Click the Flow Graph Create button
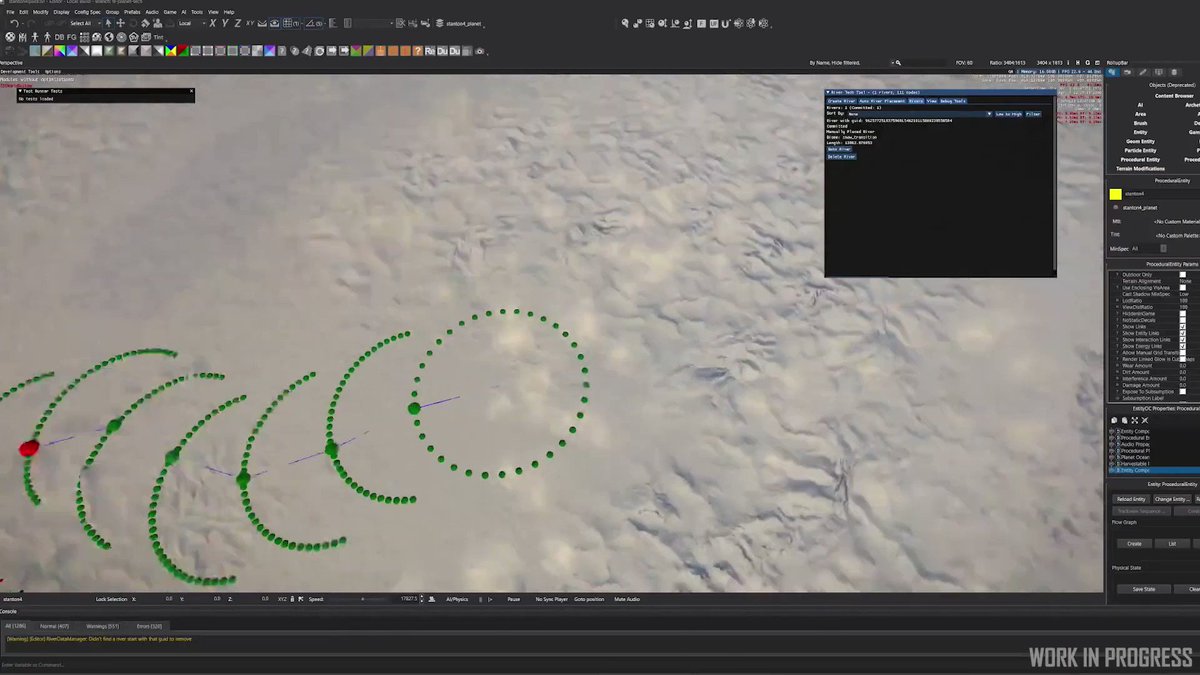 pyautogui.click(x=1134, y=543)
